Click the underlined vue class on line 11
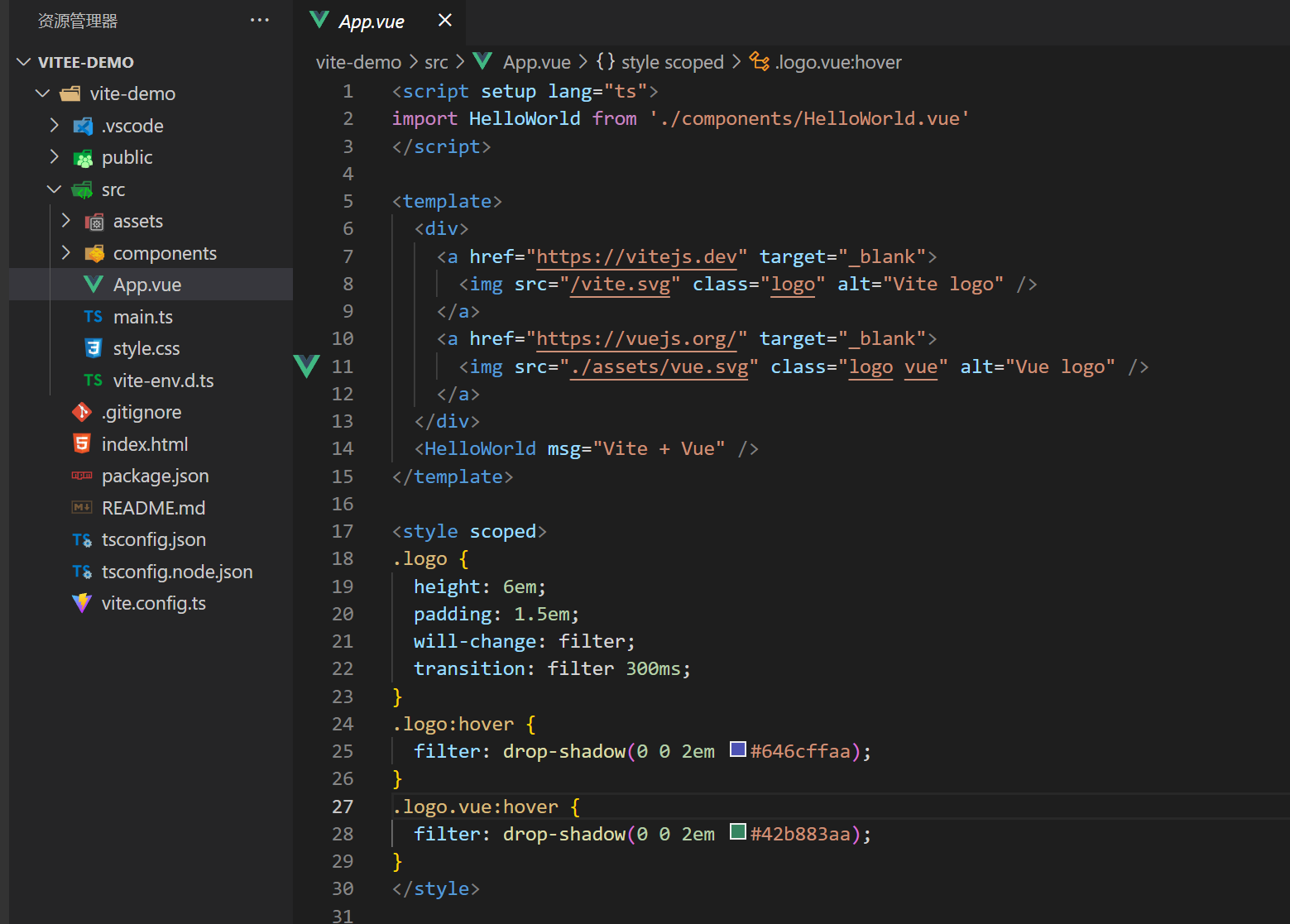The width and height of the screenshot is (1290, 924). coord(921,366)
